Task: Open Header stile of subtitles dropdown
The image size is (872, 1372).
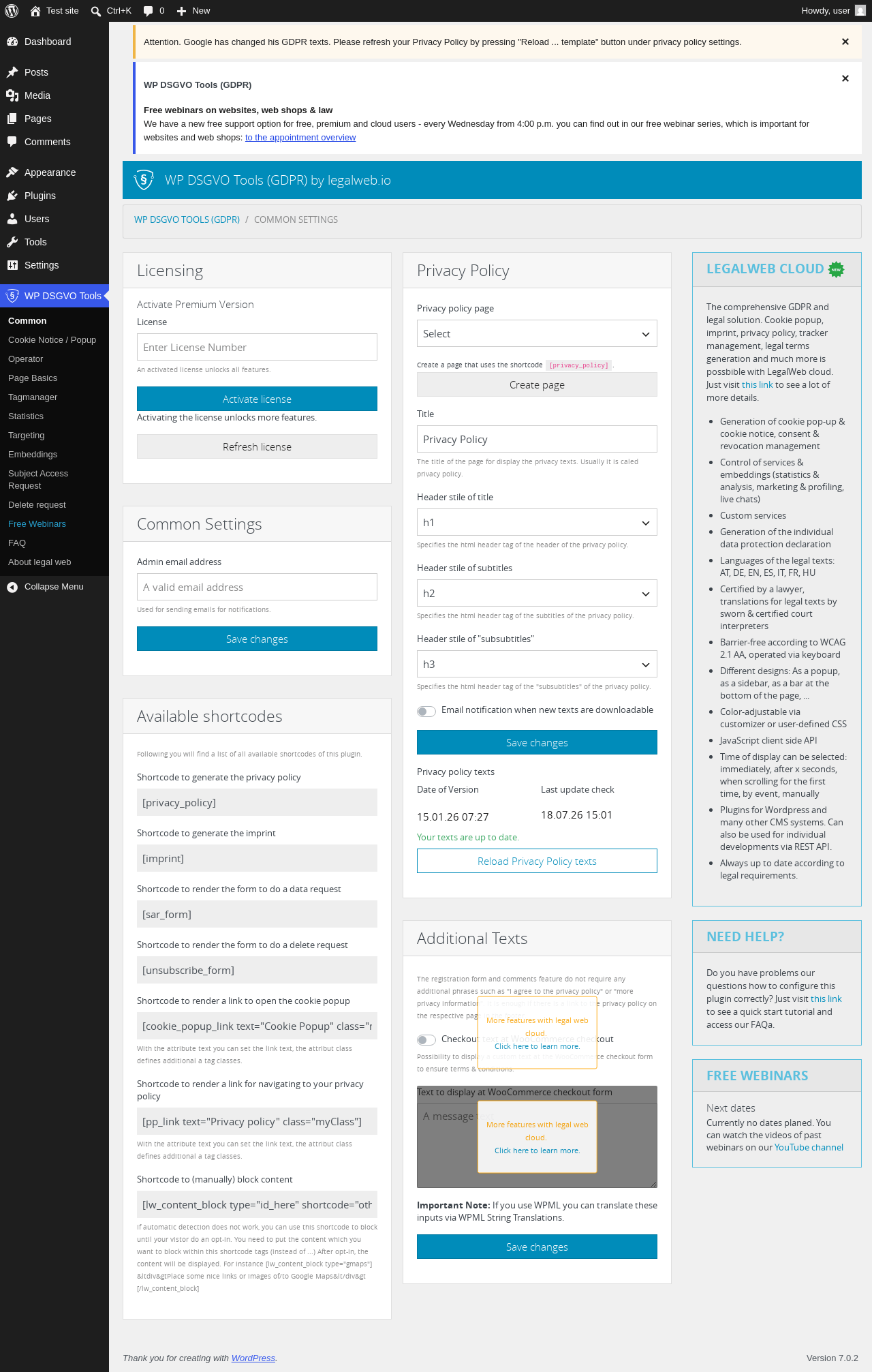Action: (537, 593)
